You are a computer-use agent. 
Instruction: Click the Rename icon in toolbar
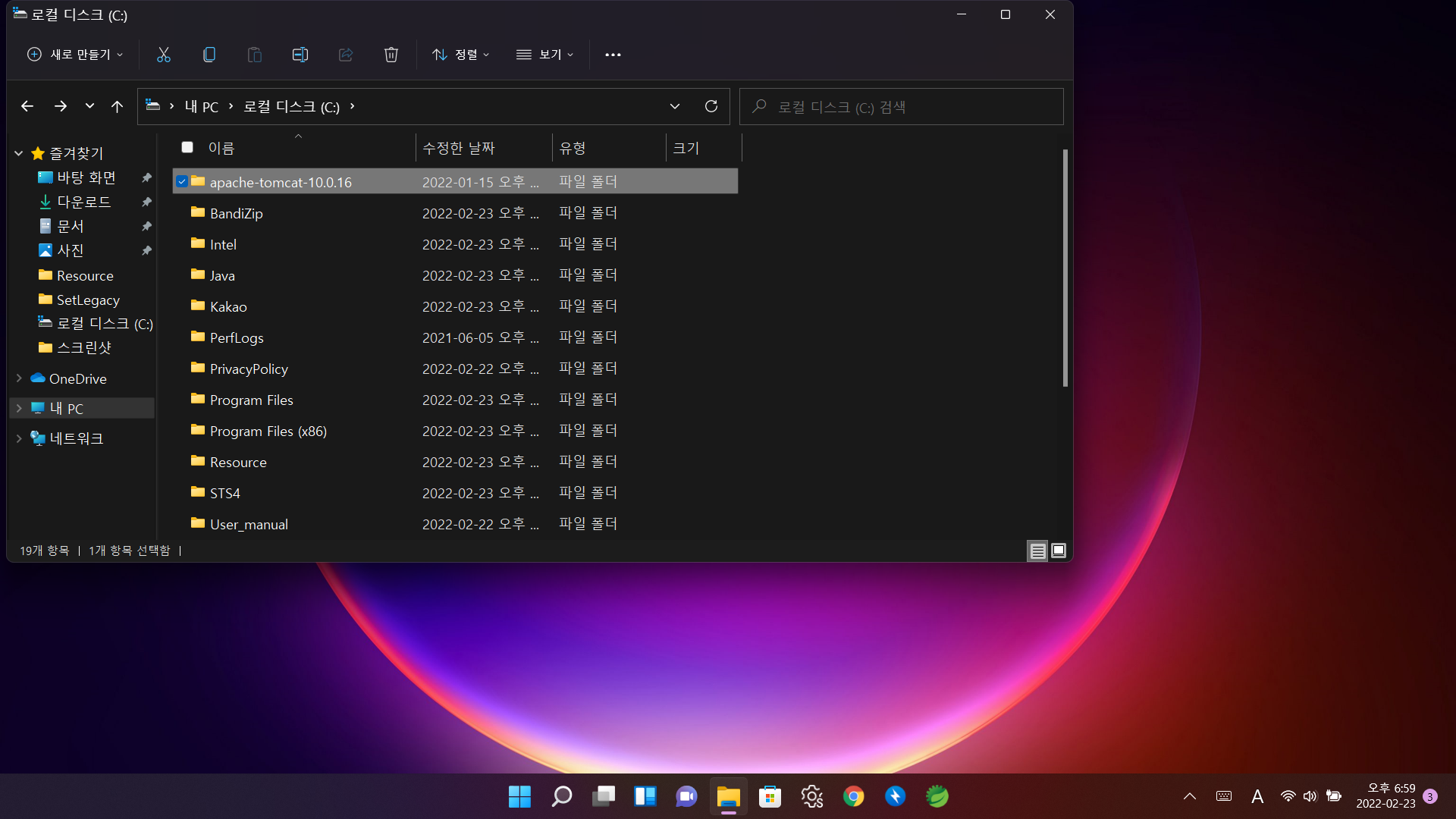point(300,55)
